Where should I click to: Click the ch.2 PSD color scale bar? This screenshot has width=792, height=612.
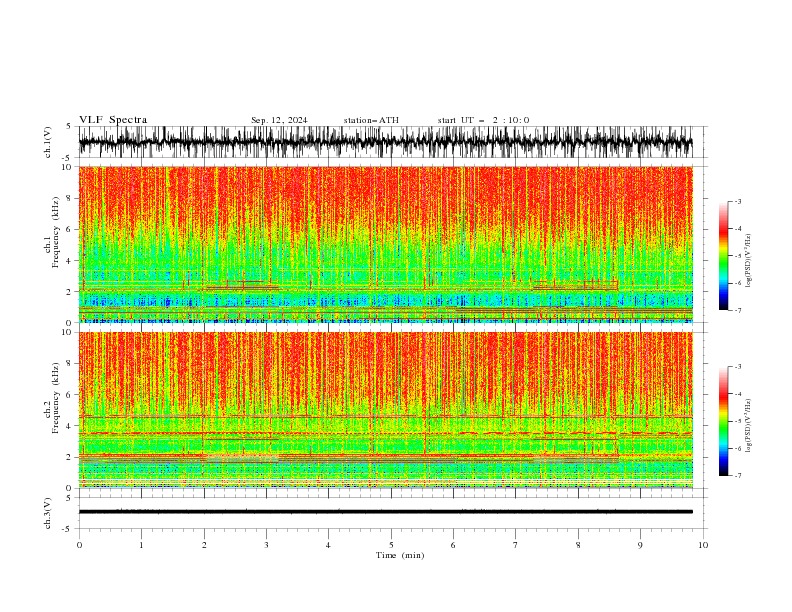point(723,421)
